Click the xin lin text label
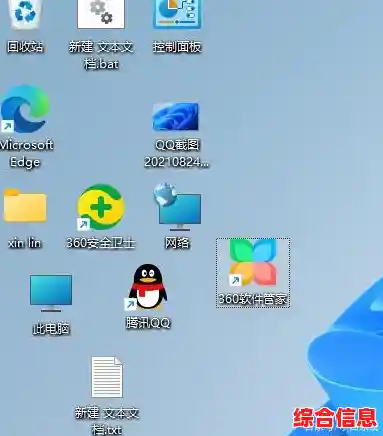 pyautogui.click(x=25, y=243)
